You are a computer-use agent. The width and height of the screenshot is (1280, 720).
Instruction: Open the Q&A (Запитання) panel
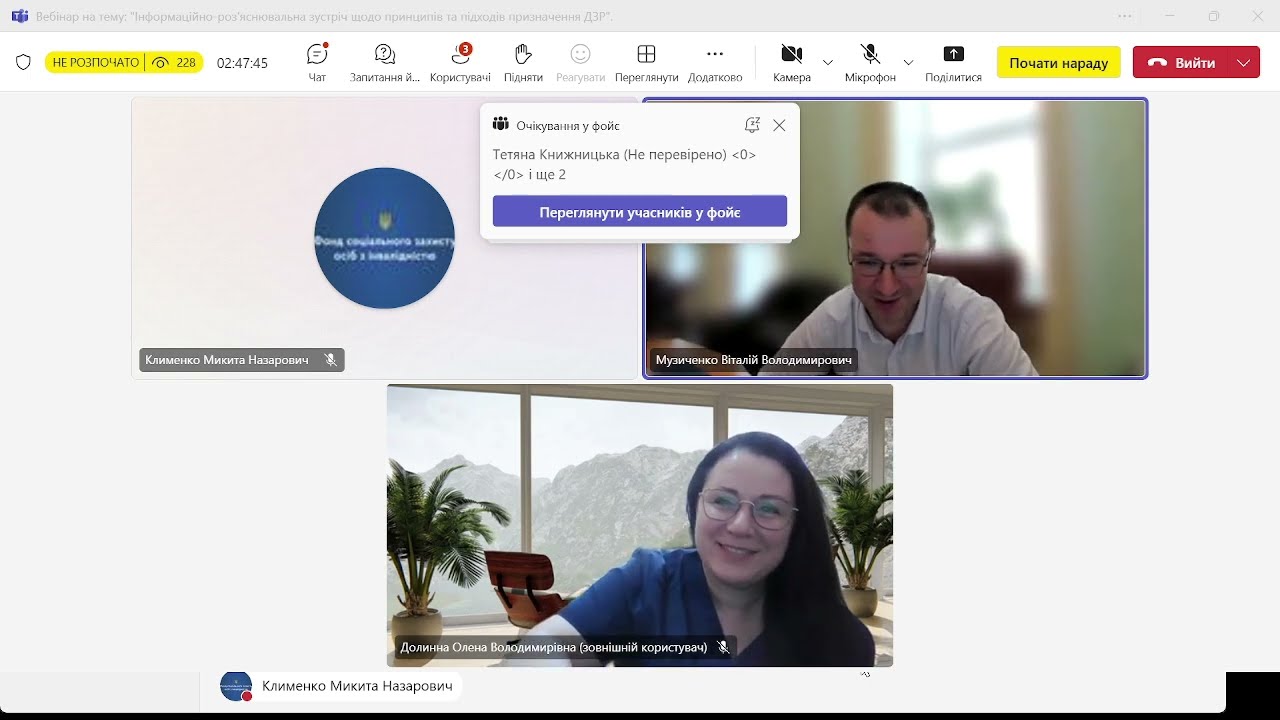[x=385, y=62]
